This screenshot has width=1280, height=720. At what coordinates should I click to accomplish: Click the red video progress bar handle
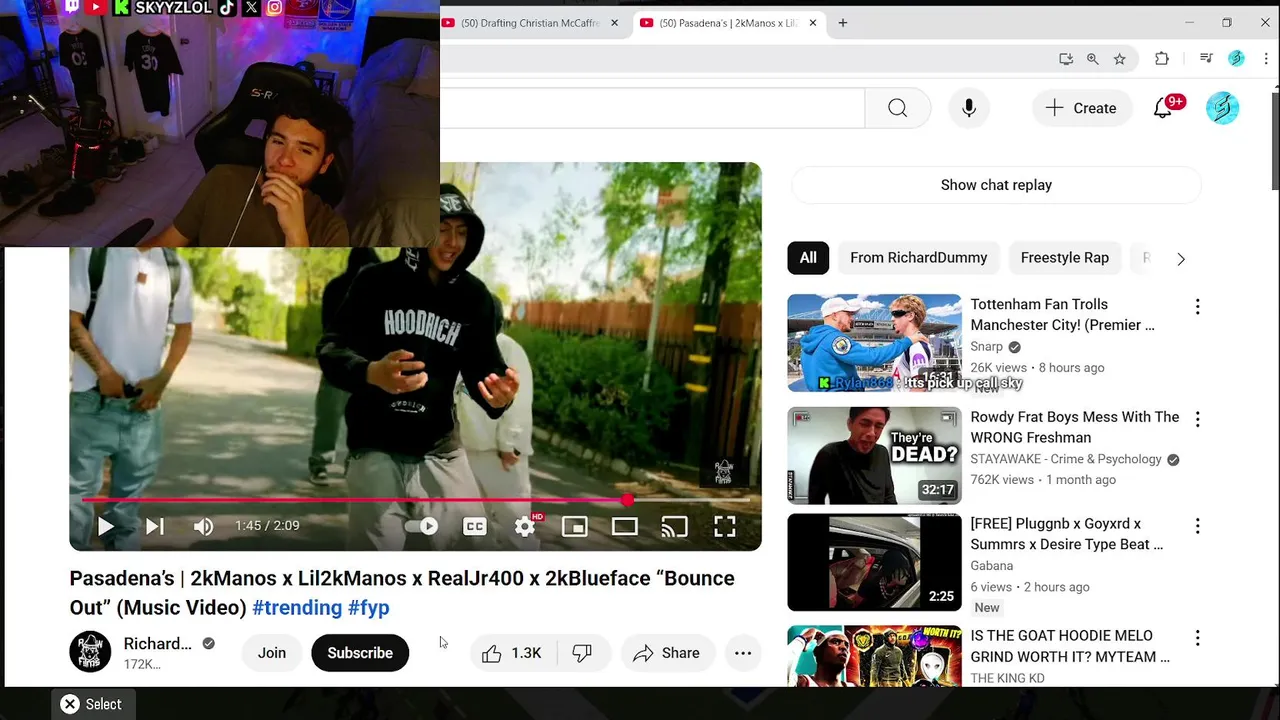coord(627,499)
